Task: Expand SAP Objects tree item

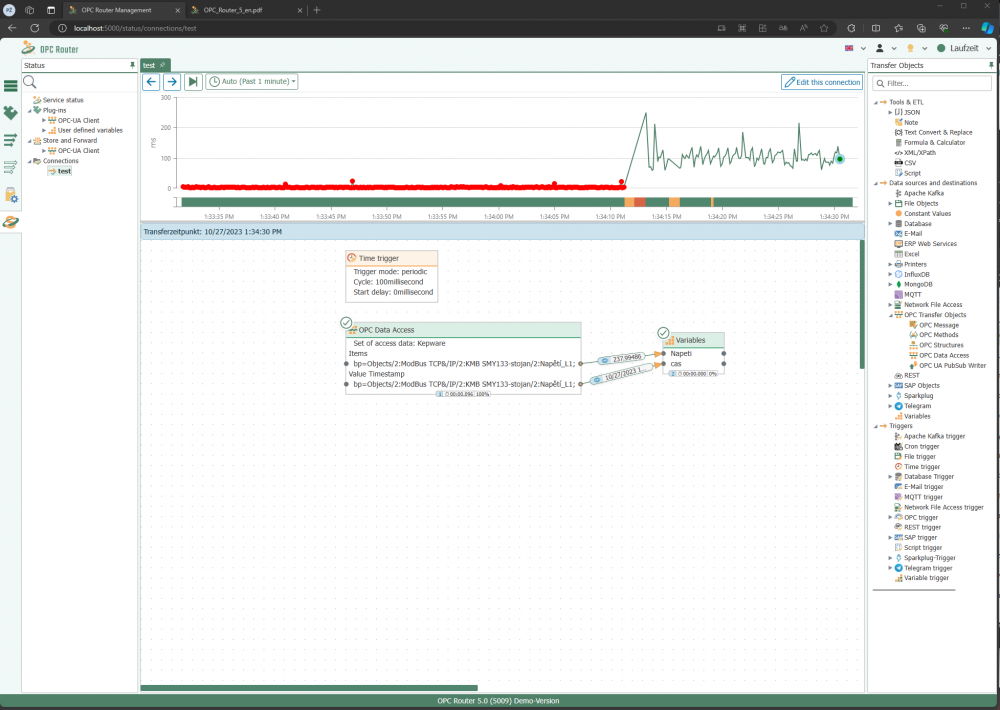Action: pos(890,386)
